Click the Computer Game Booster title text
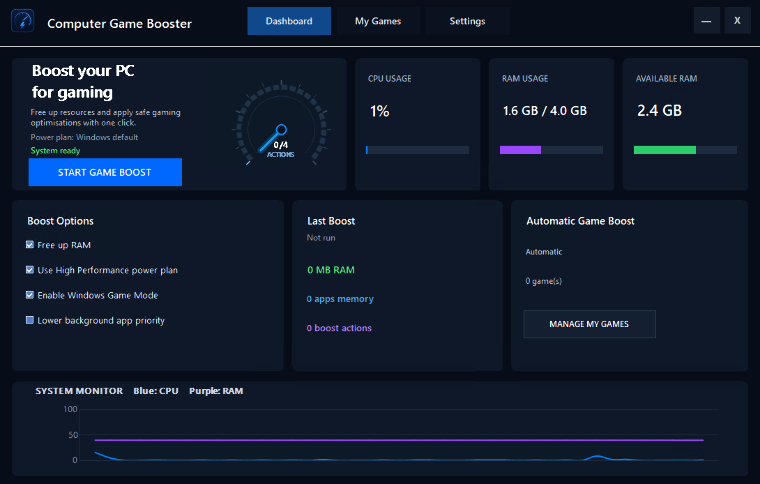The height and width of the screenshot is (484, 760). click(120, 24)
